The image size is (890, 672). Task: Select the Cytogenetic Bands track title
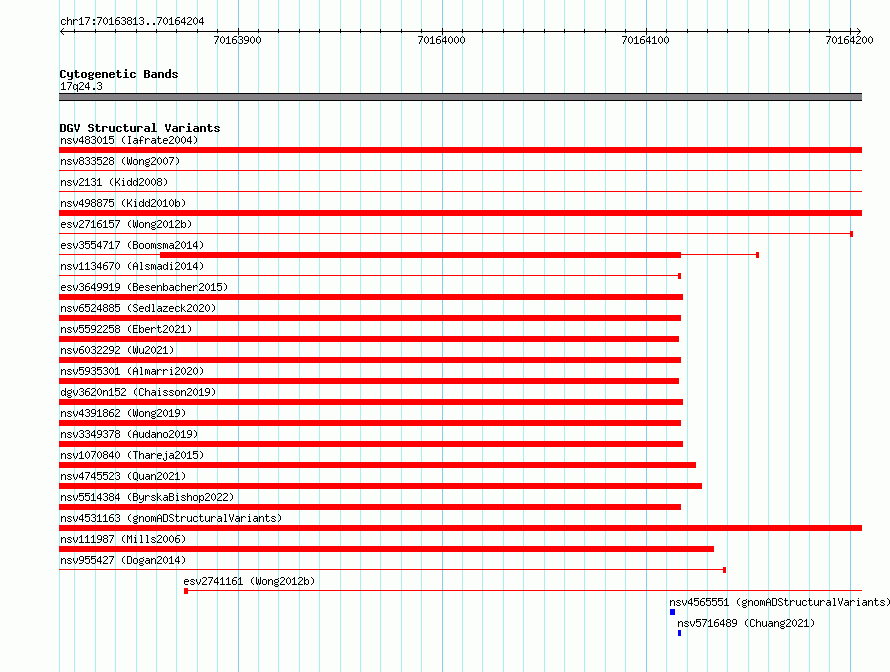(x=119, y=74)
